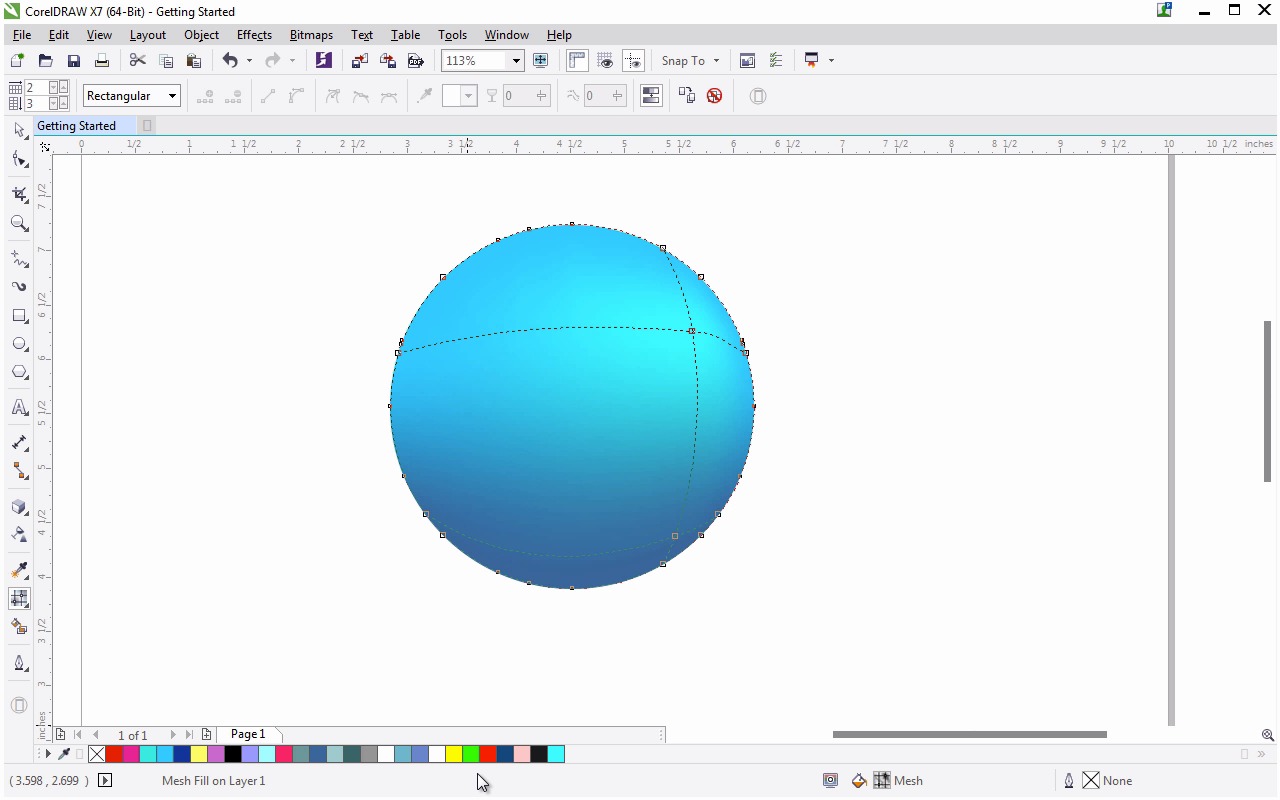Screen dimensions: 1280x800
Task: Add a page after Page 1
Action: pos(207,734)
